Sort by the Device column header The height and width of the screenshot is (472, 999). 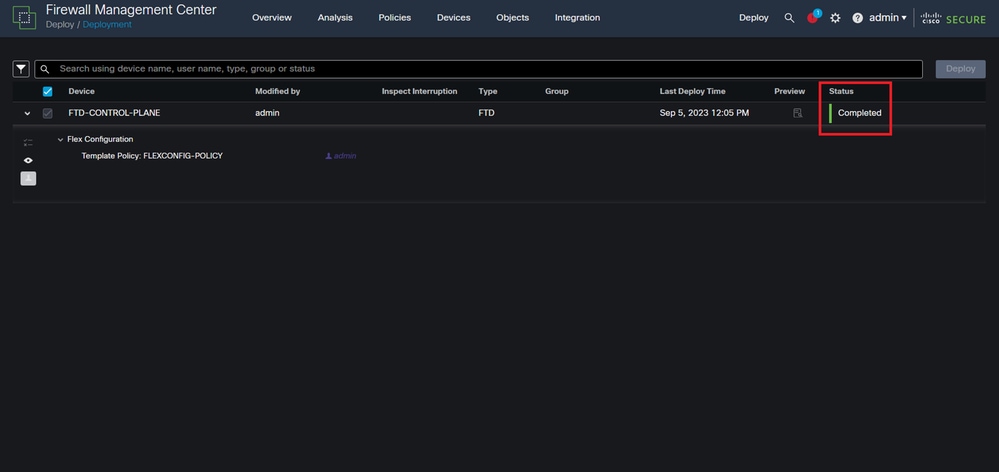point(82,91)
